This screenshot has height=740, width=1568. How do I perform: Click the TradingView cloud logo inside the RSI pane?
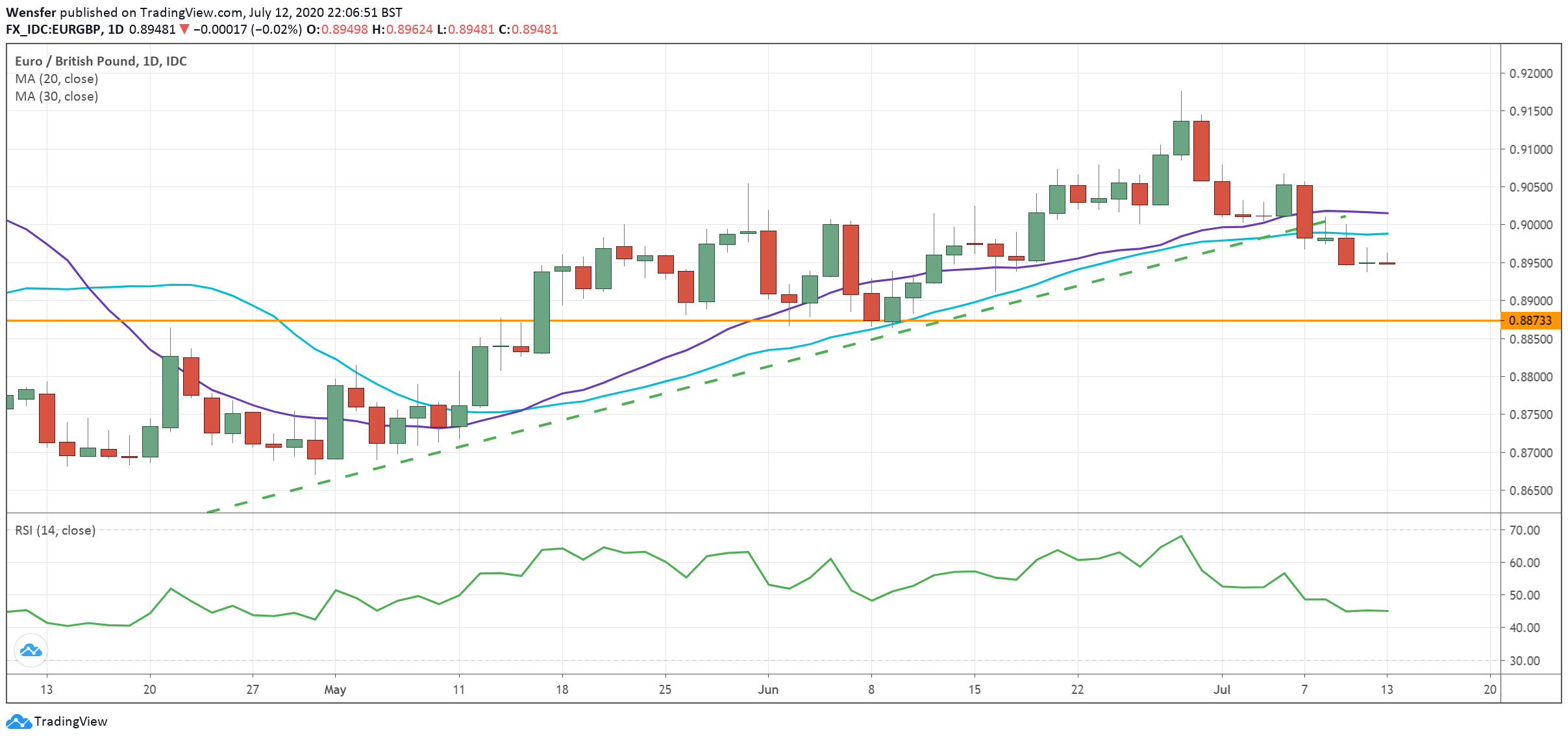click(31, 650)
